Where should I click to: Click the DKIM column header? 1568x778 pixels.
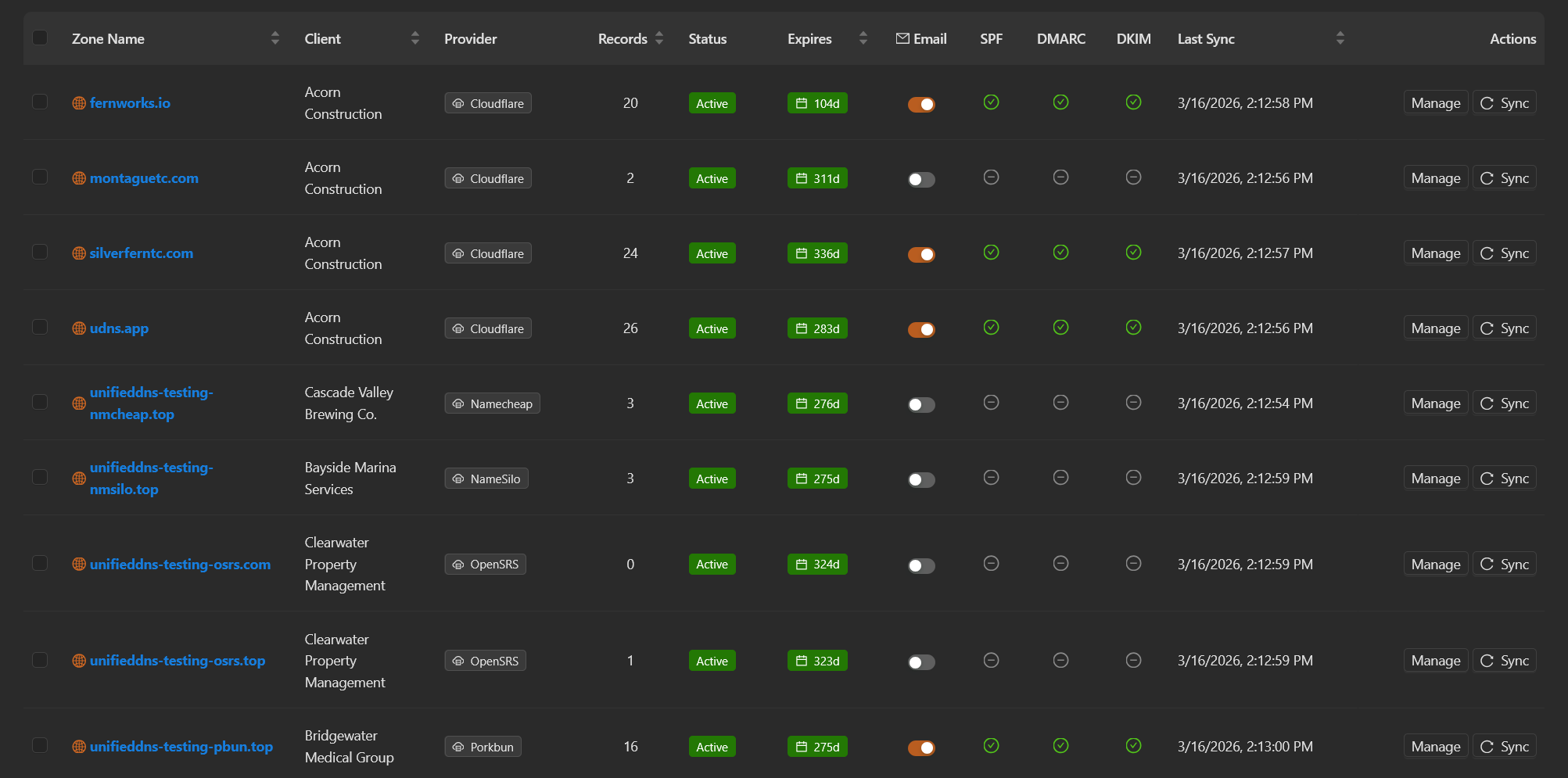[1134, 39]
